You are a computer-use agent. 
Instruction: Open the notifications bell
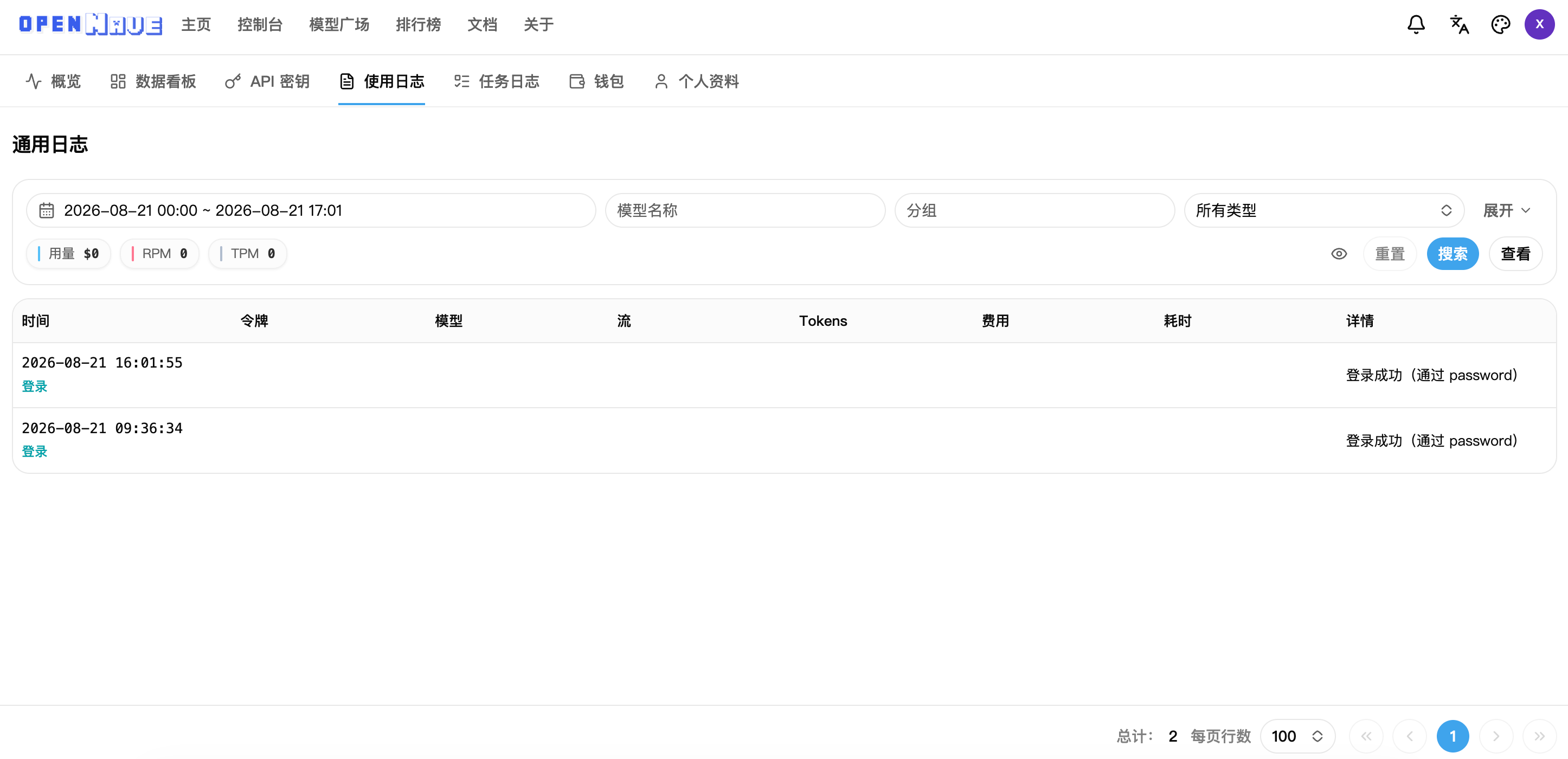pos(1416,24)
